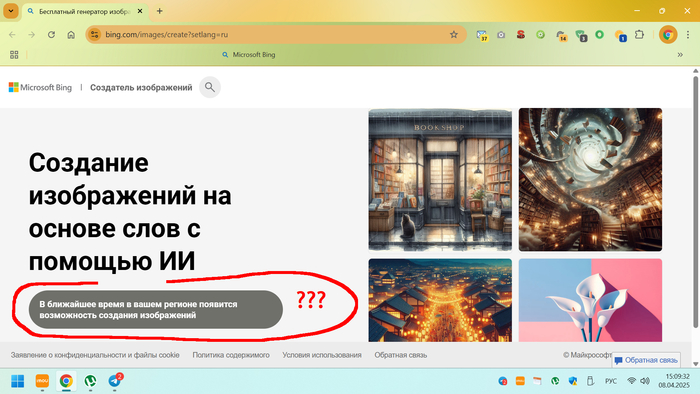
Task: Open Условия использования link
Action: click(x=322, y=355)
